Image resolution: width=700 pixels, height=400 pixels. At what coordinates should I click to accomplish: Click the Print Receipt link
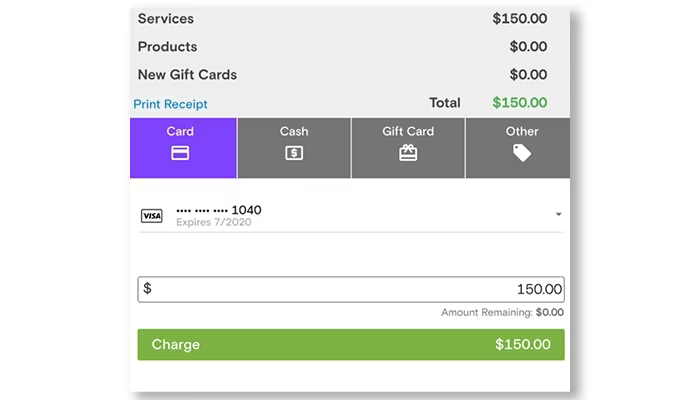coord(170,104)
